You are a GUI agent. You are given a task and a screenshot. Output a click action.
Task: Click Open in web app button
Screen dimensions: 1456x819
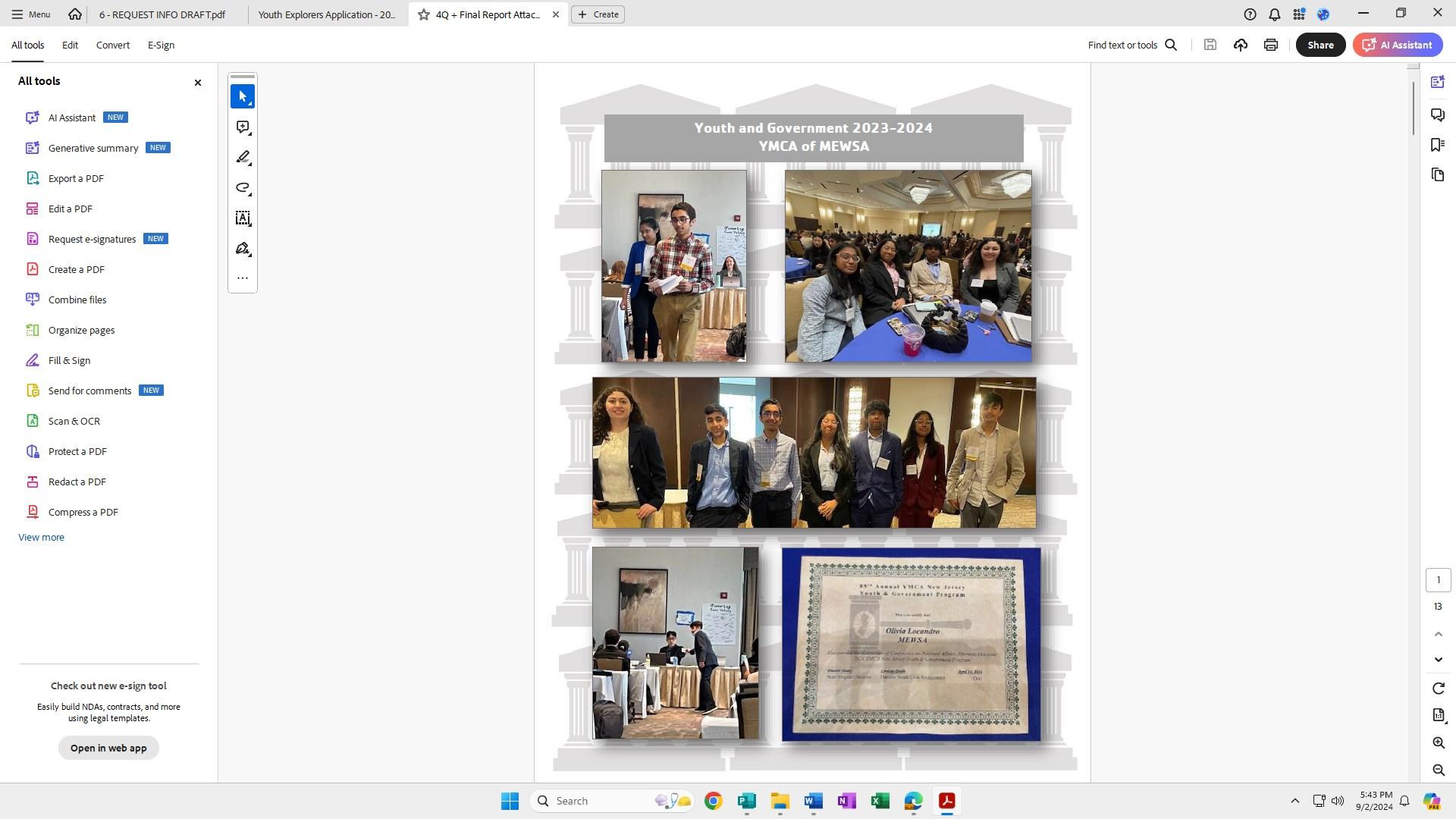[108, 748]
